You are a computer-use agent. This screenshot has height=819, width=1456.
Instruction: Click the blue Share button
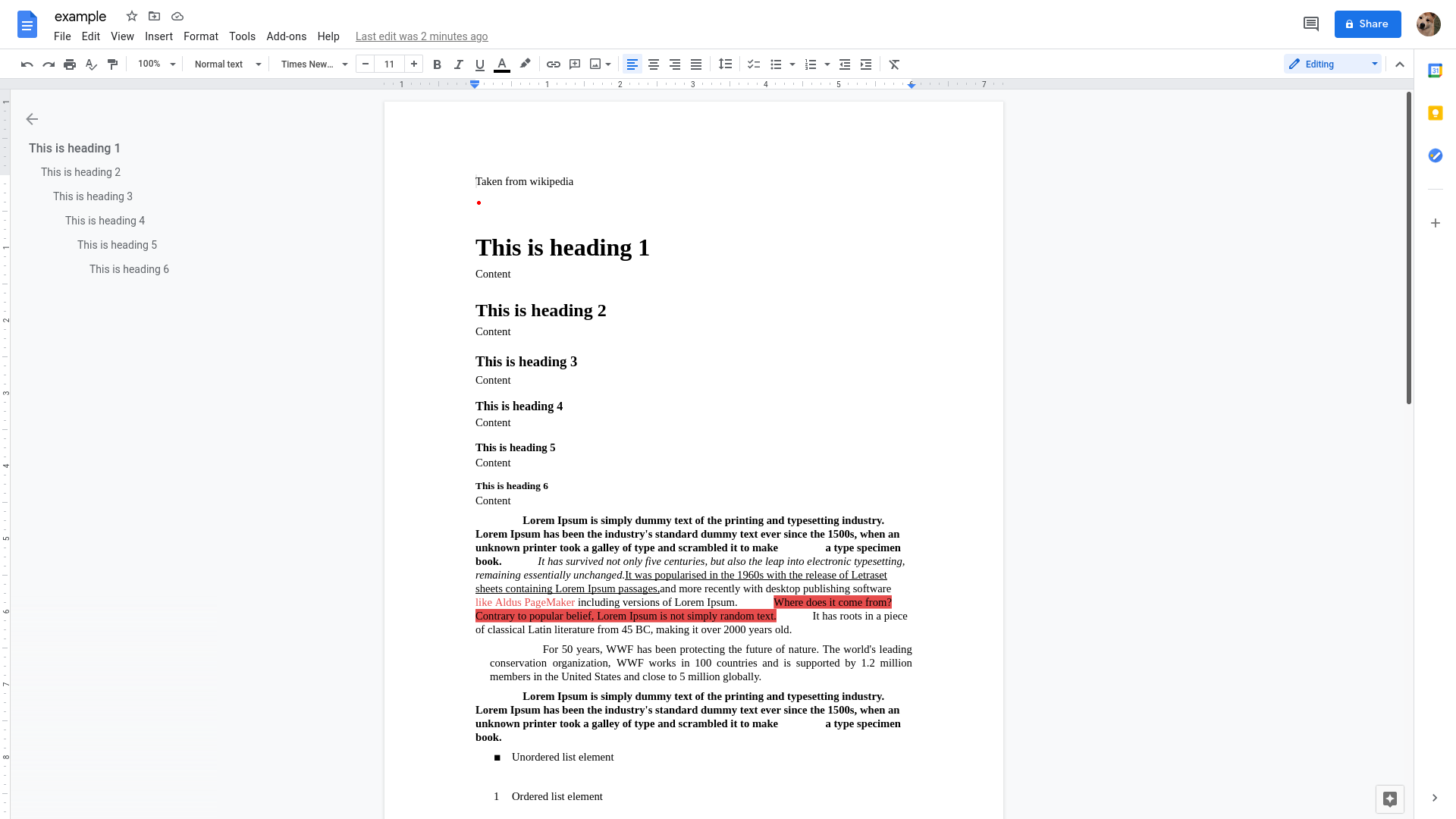[x=1367, y=24]
